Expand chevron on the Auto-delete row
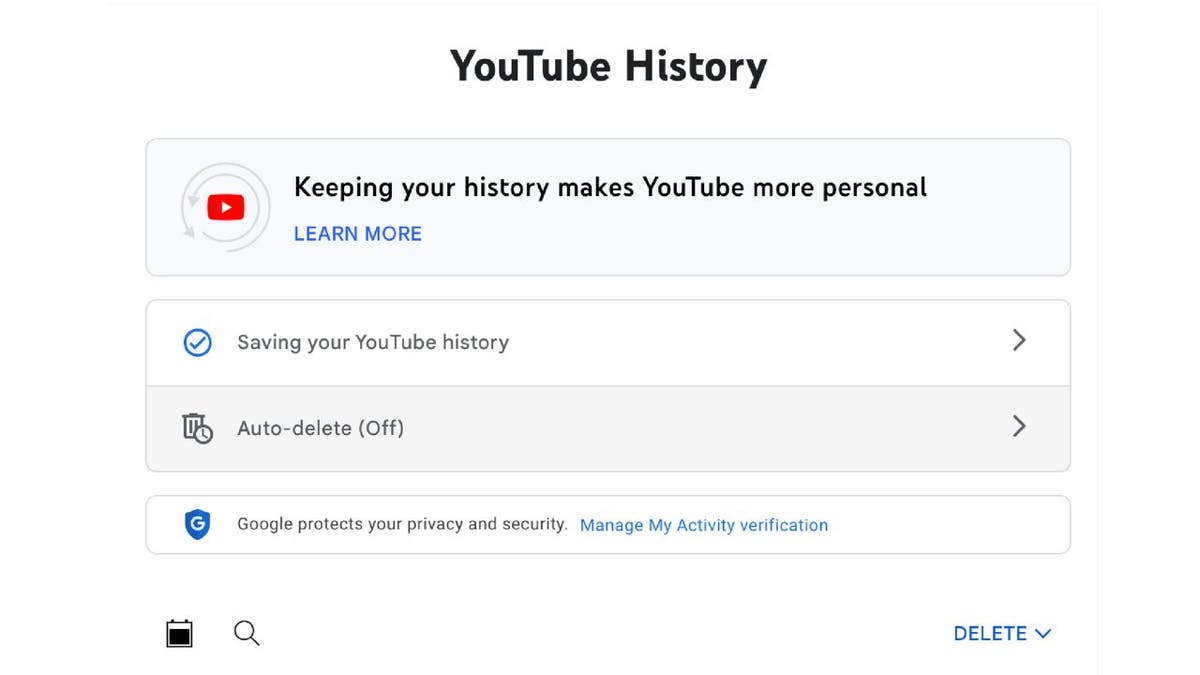 1019,427
